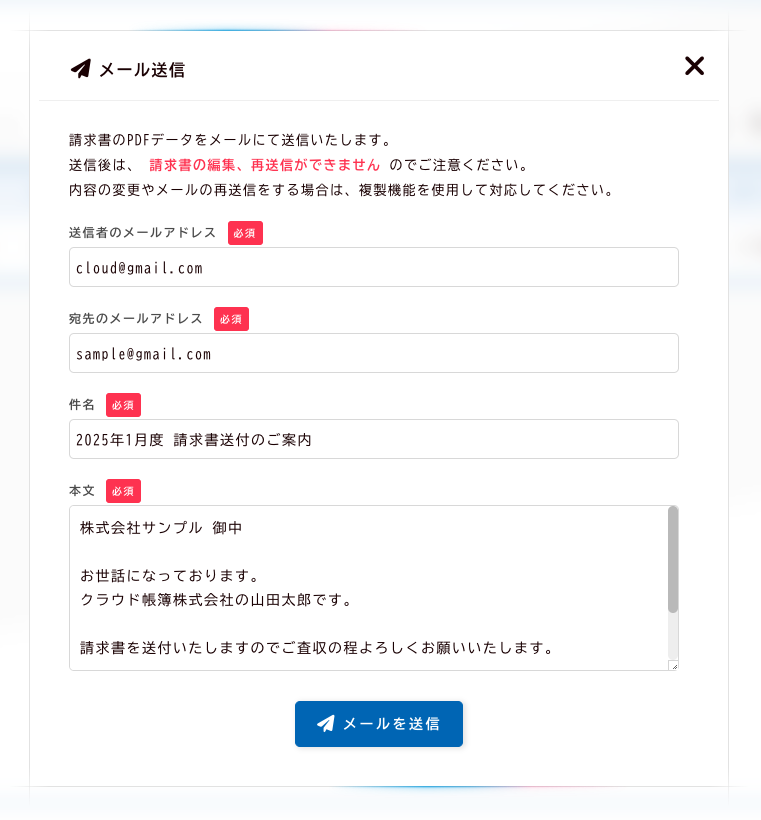
Task: Click the 必須 badge beside 宛先のメールアドレス
Action: (231, 319)
